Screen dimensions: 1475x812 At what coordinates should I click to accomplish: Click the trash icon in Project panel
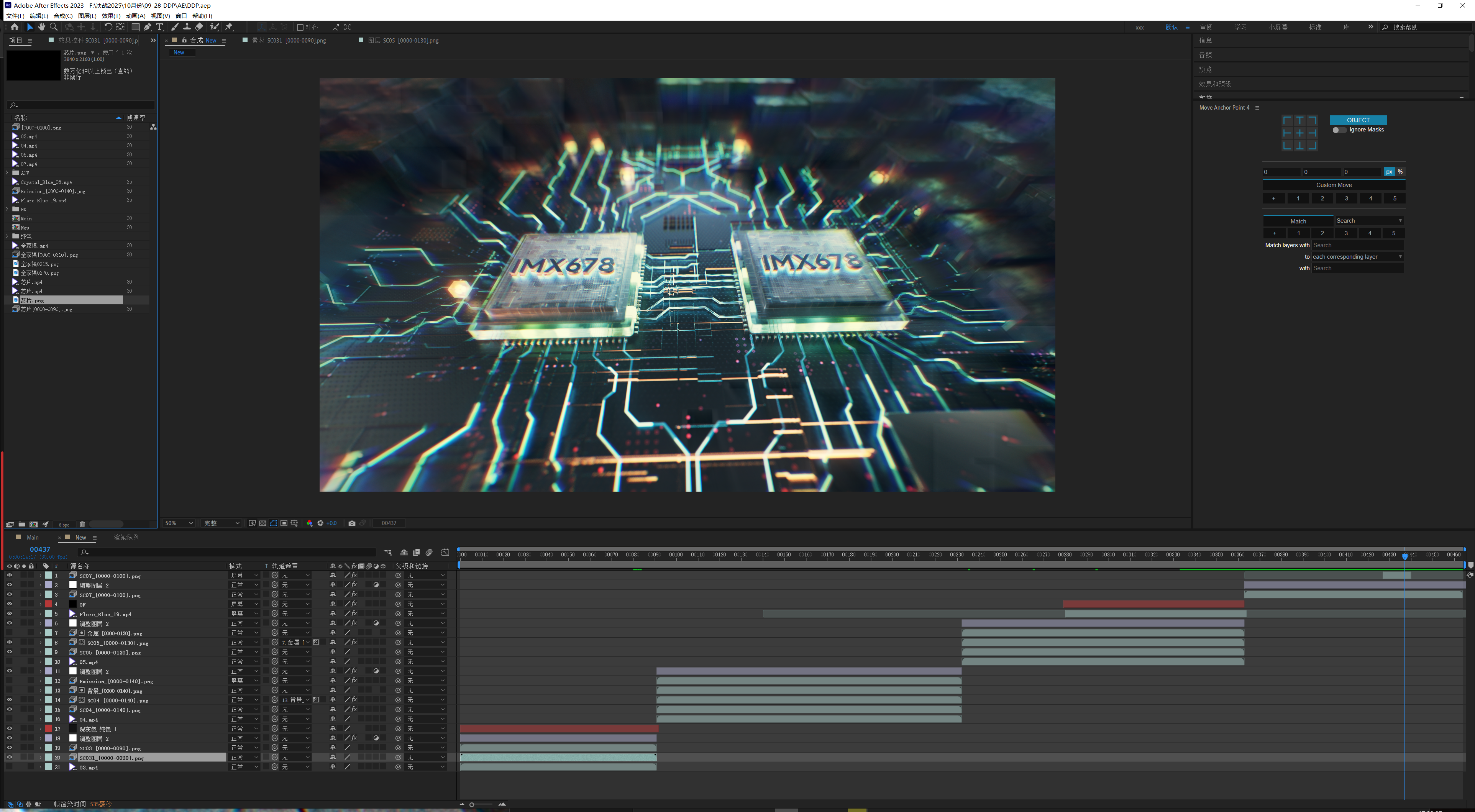(x=82, y=524)
